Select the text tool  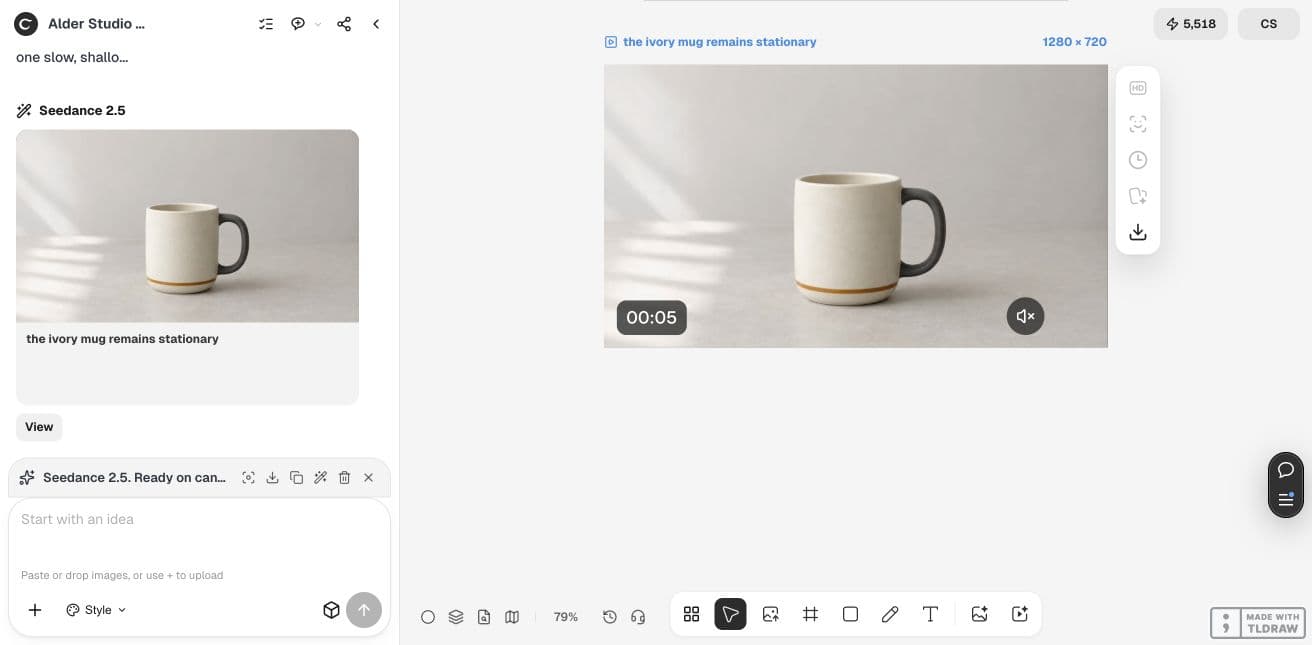[x=930, y=614]
